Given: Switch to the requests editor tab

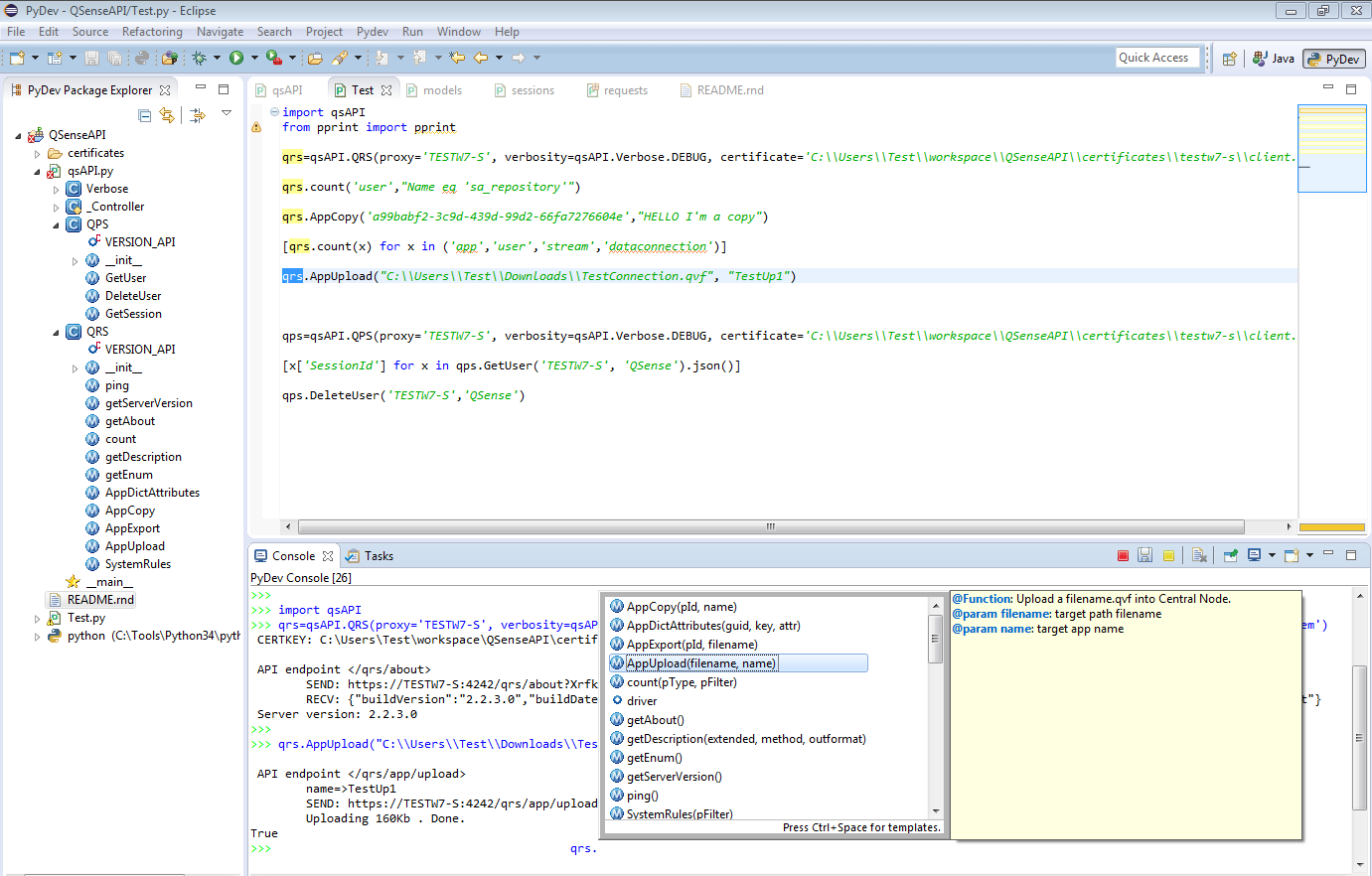Looking at the screenshot, I should (x=617, y=90).
